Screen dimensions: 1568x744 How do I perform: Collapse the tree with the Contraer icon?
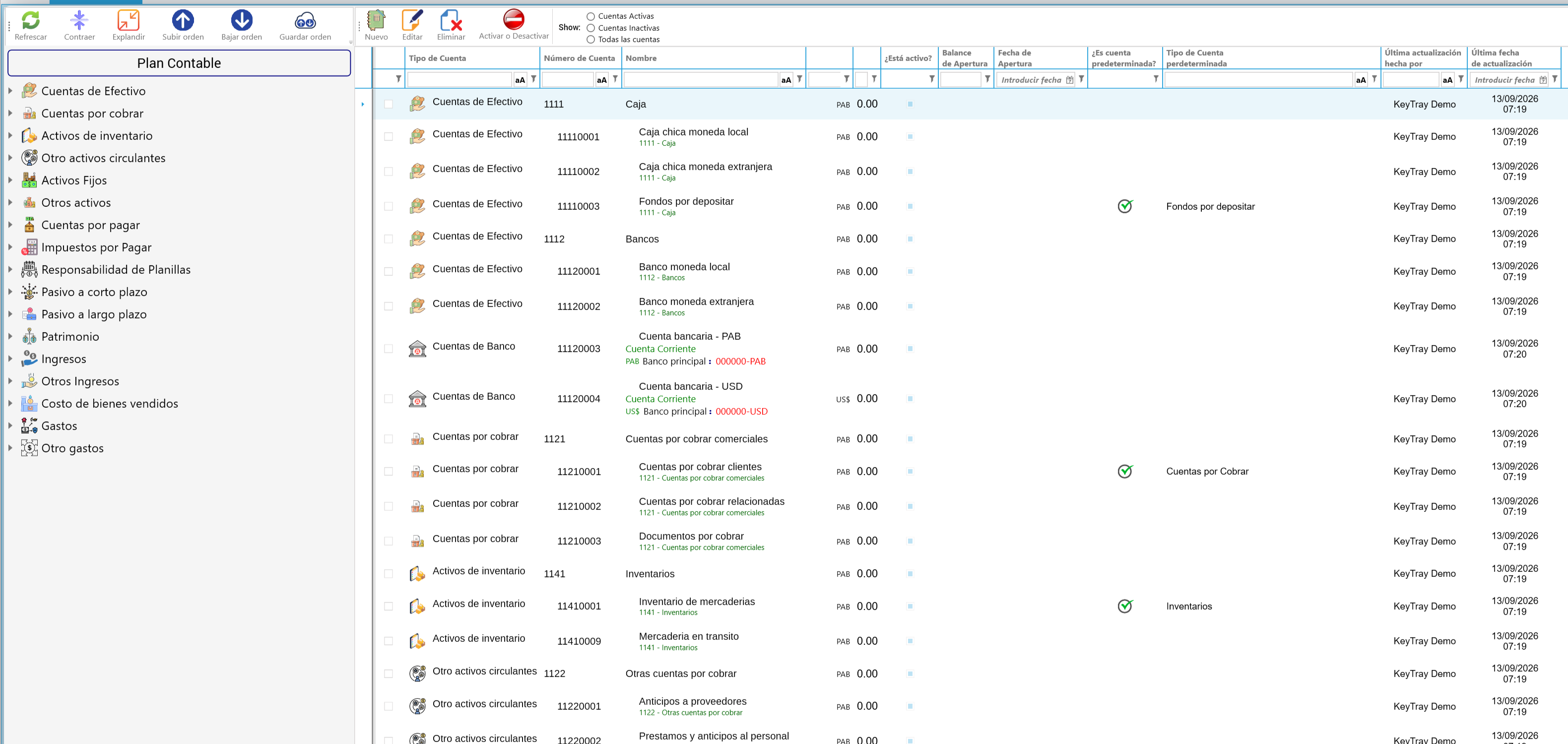(x=79, y=21)
